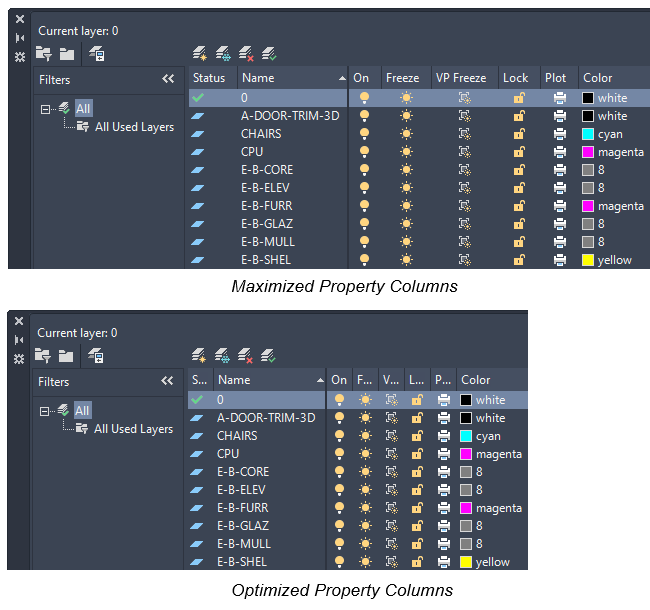Toggle Lock for CHAIRS in lower panel

417,436
